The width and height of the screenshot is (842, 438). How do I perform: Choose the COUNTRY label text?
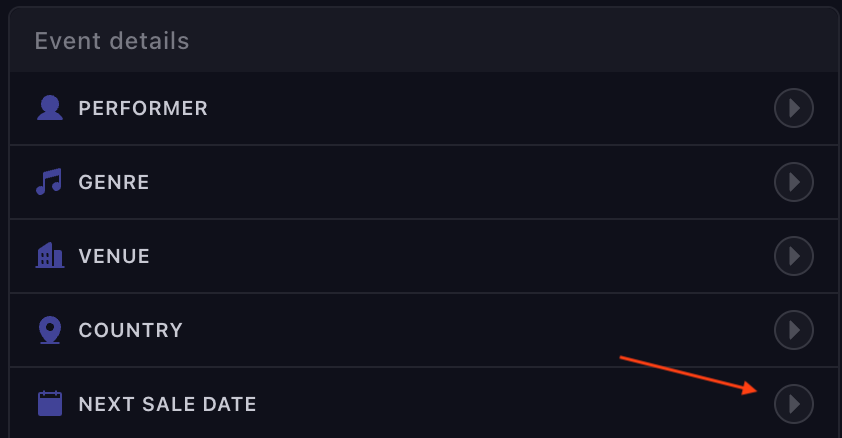pos(131,330)
